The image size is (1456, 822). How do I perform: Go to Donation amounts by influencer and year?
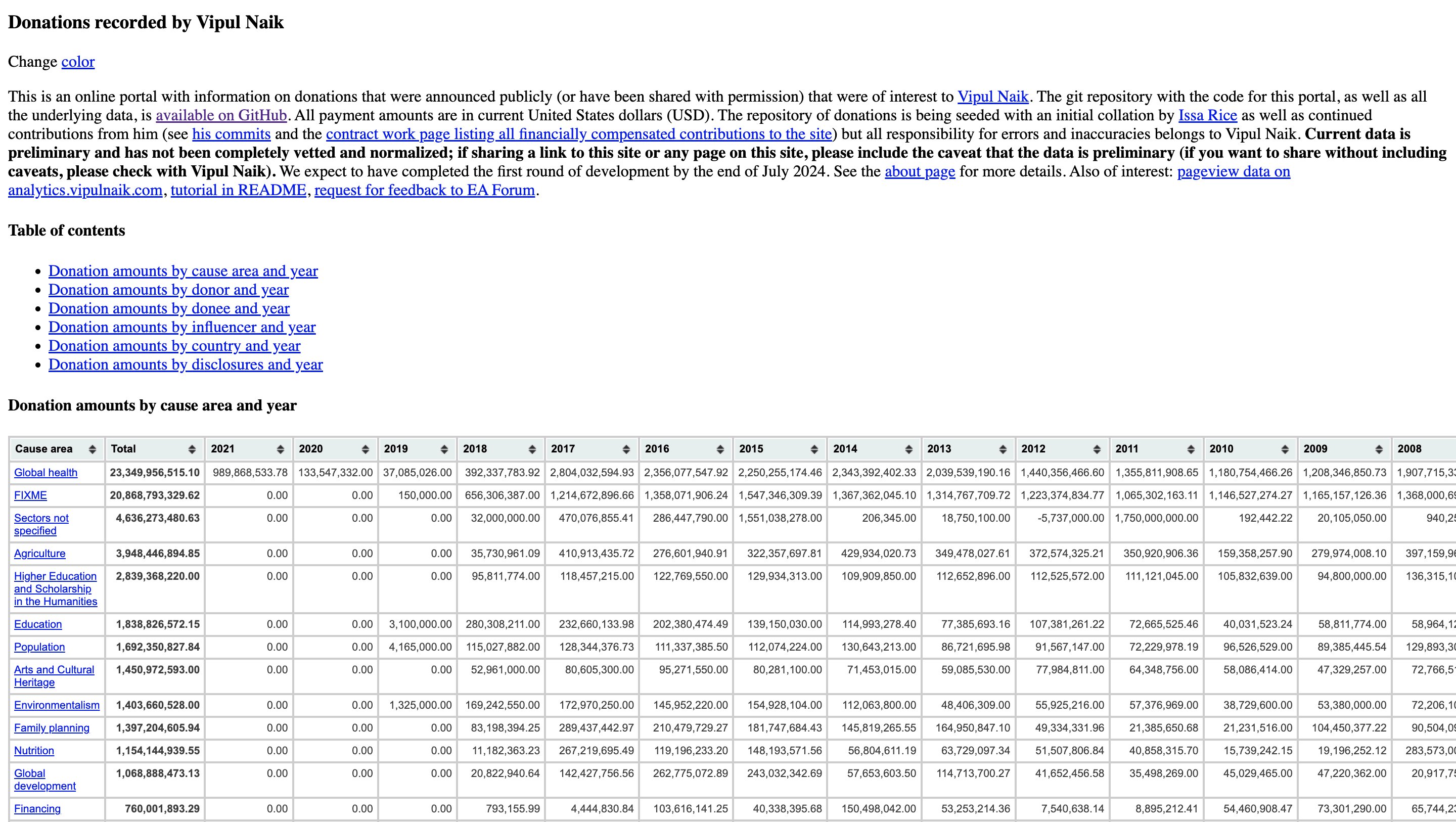pos(181,327)
